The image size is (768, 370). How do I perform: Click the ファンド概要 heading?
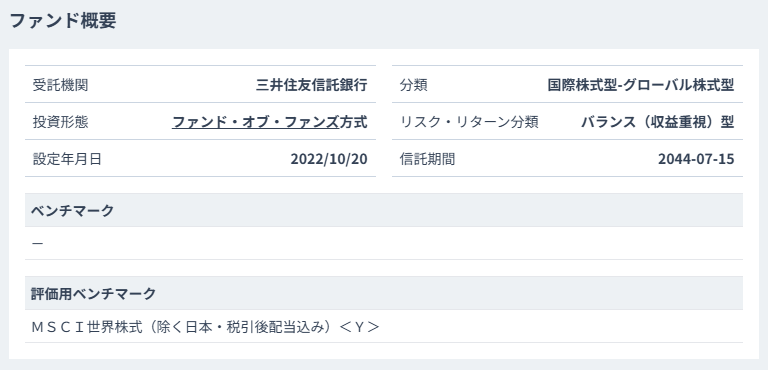coord(63,21)
